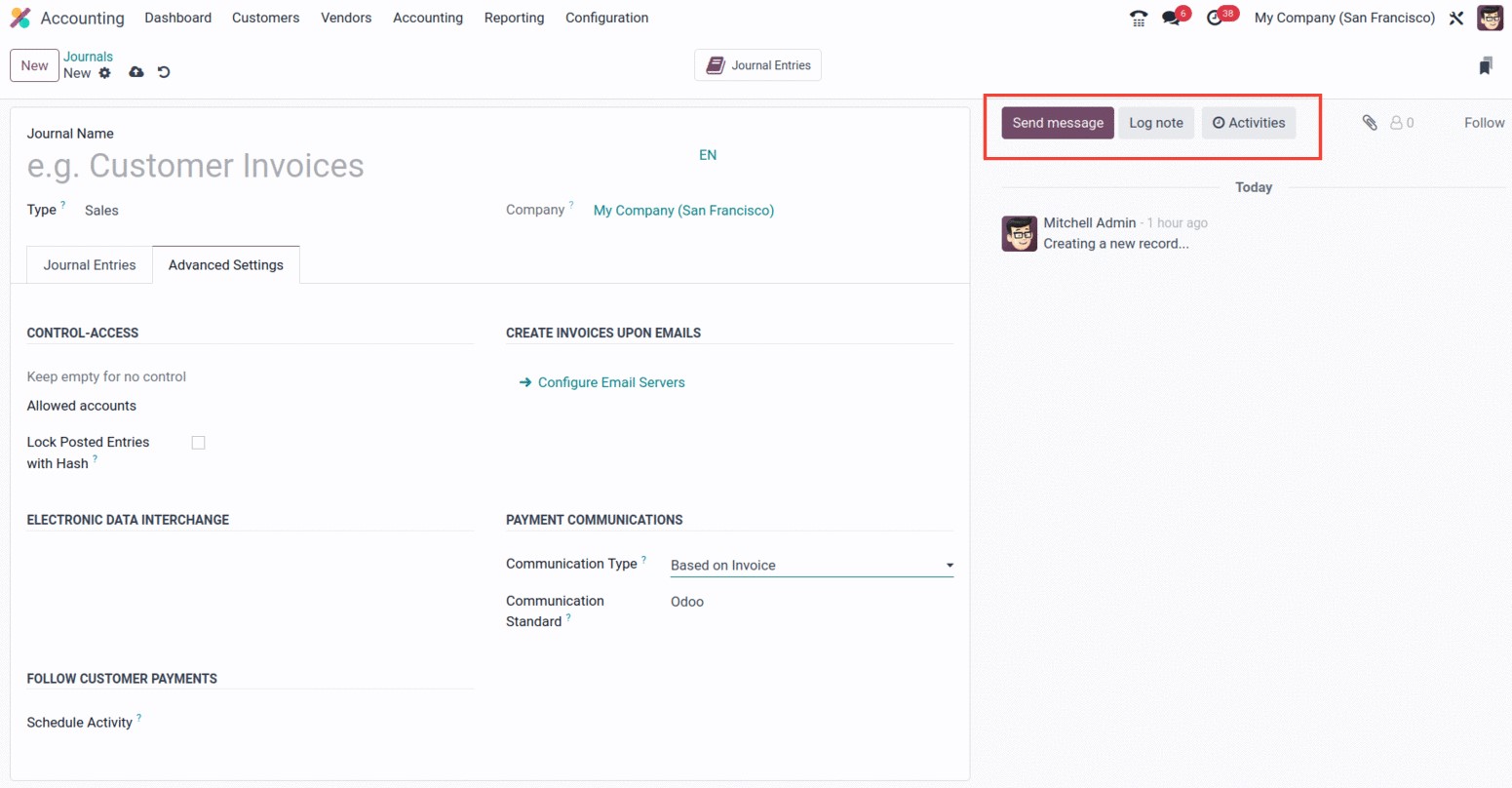Click Follow in the chatter
This screenshot has height=788, width=1512.
coord(1485,123)
